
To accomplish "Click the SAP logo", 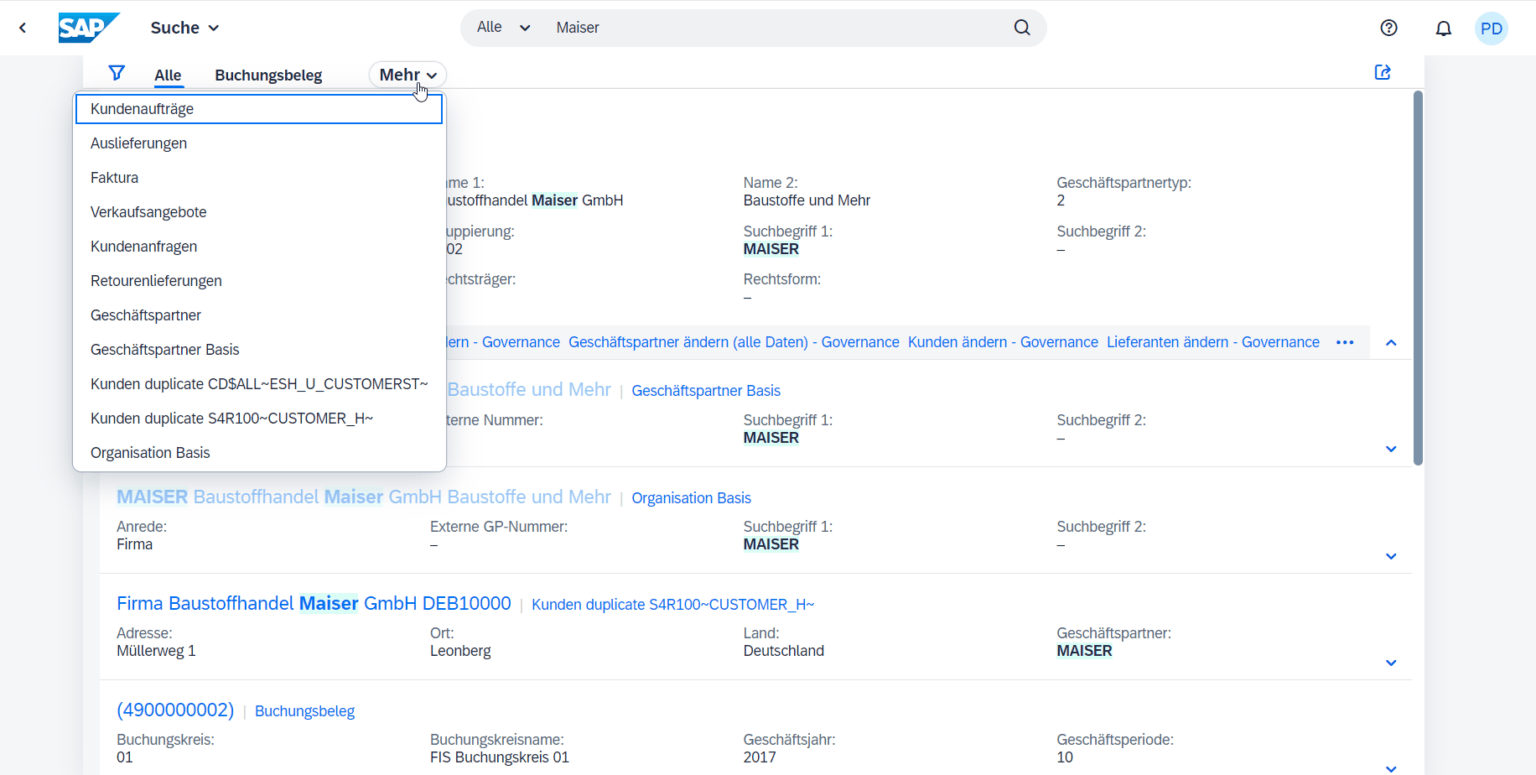I will (89, 28).
